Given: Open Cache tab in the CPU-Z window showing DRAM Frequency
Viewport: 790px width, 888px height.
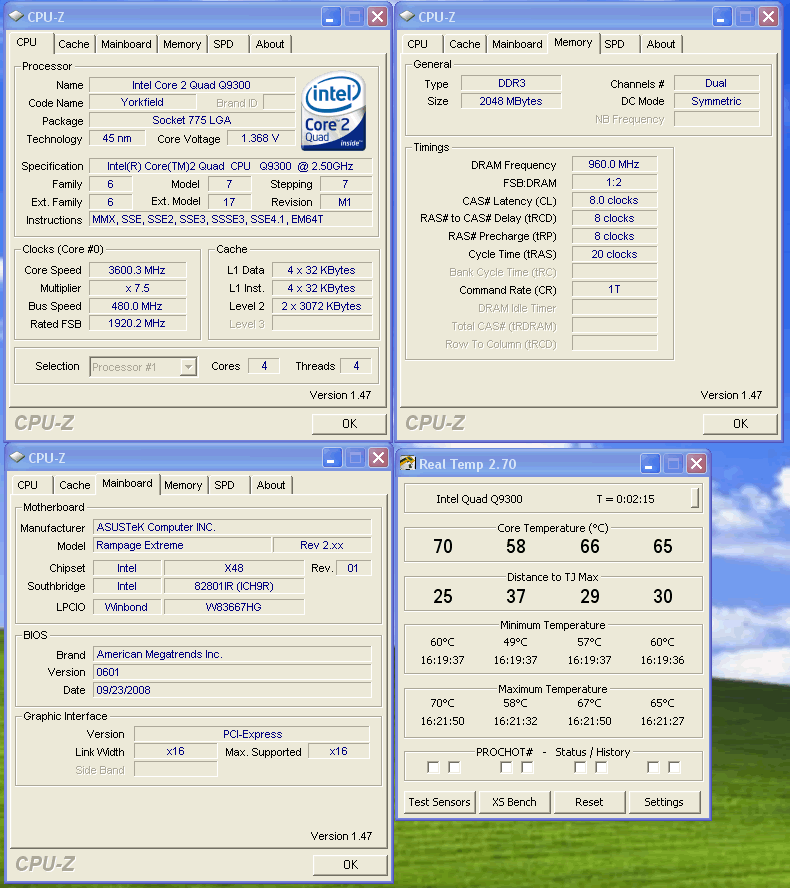Looking at the screenshot, I should [464, 44].
